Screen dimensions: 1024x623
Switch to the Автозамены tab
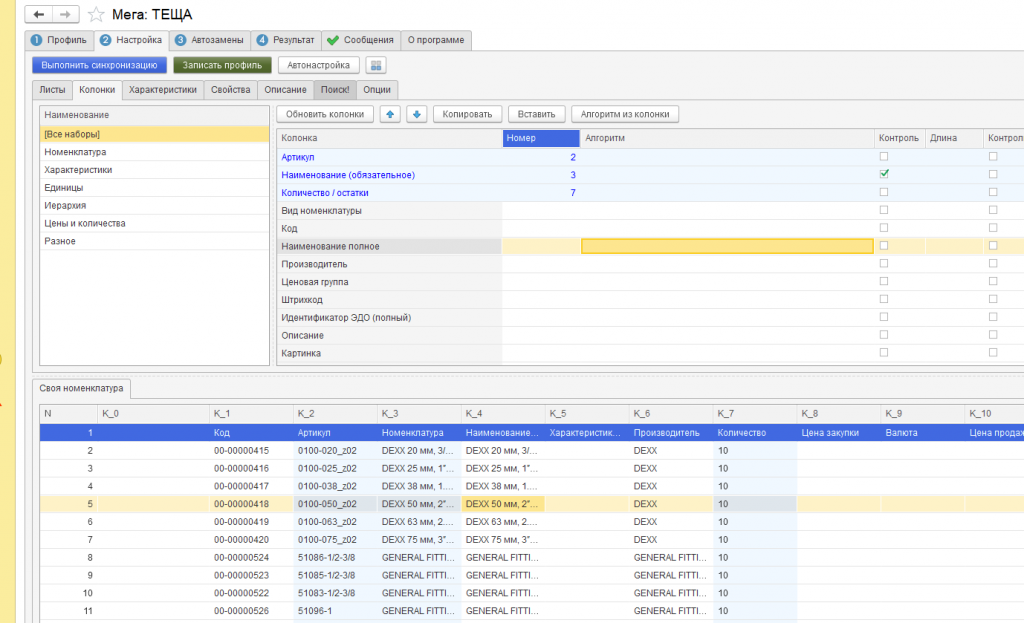coord(208,40)
